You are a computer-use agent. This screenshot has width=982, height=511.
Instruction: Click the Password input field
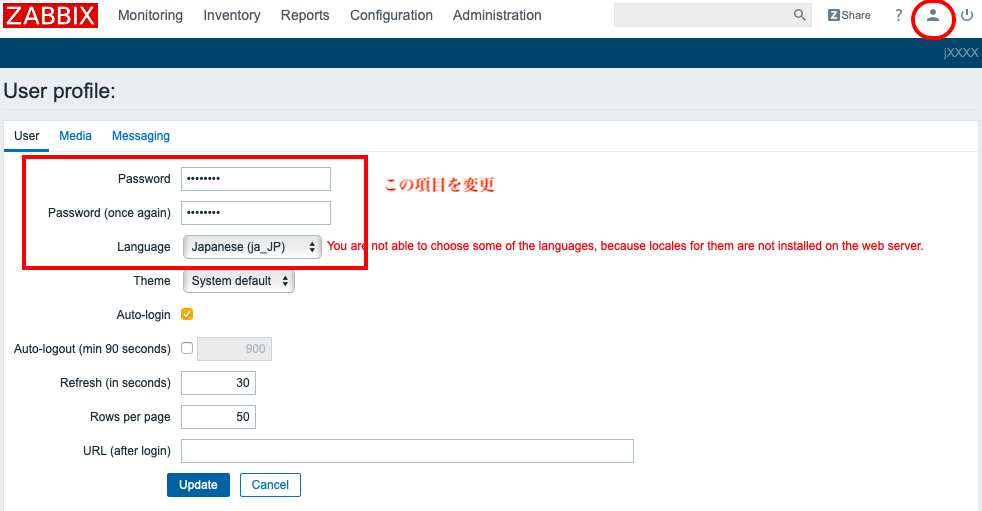click(255, 179)
